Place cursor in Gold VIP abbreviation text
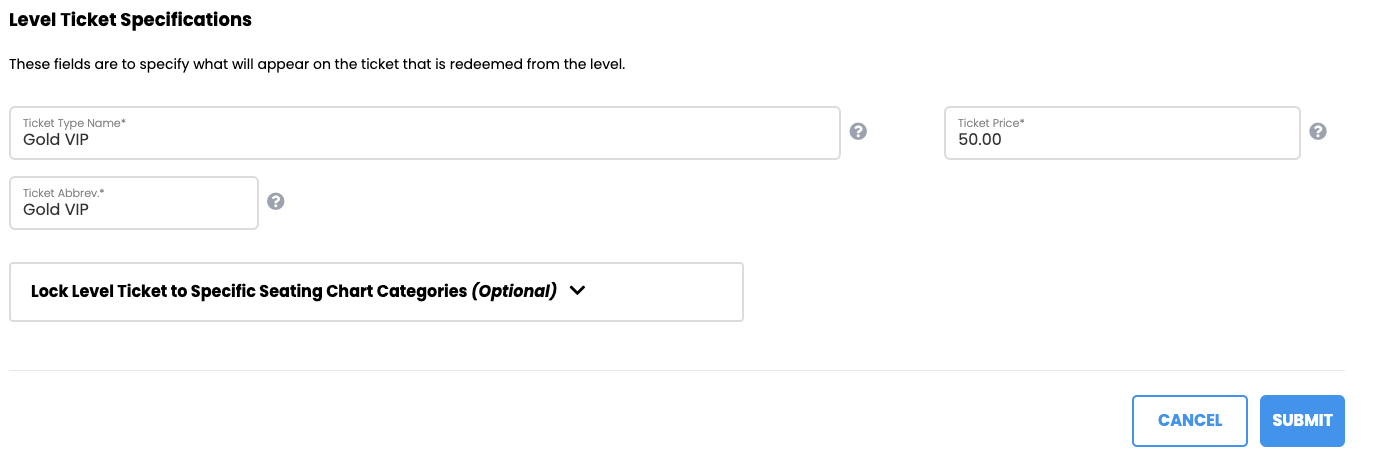1388x474 pixels. 56,210
